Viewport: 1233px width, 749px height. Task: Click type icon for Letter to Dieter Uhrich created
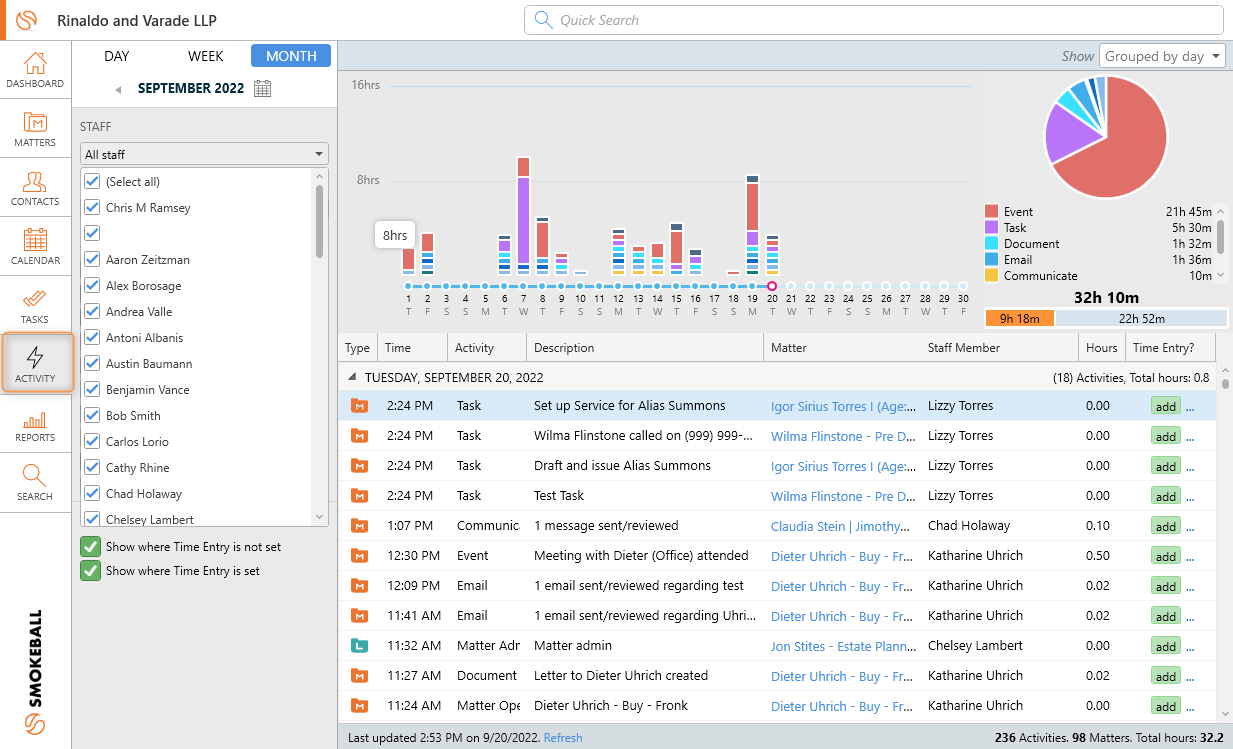pyautogui.click(x=359, y=676)
